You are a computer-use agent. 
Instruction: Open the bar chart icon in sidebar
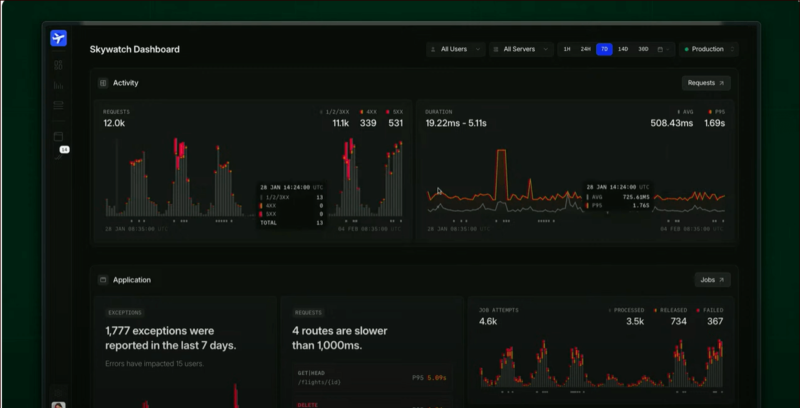(58, 85)
